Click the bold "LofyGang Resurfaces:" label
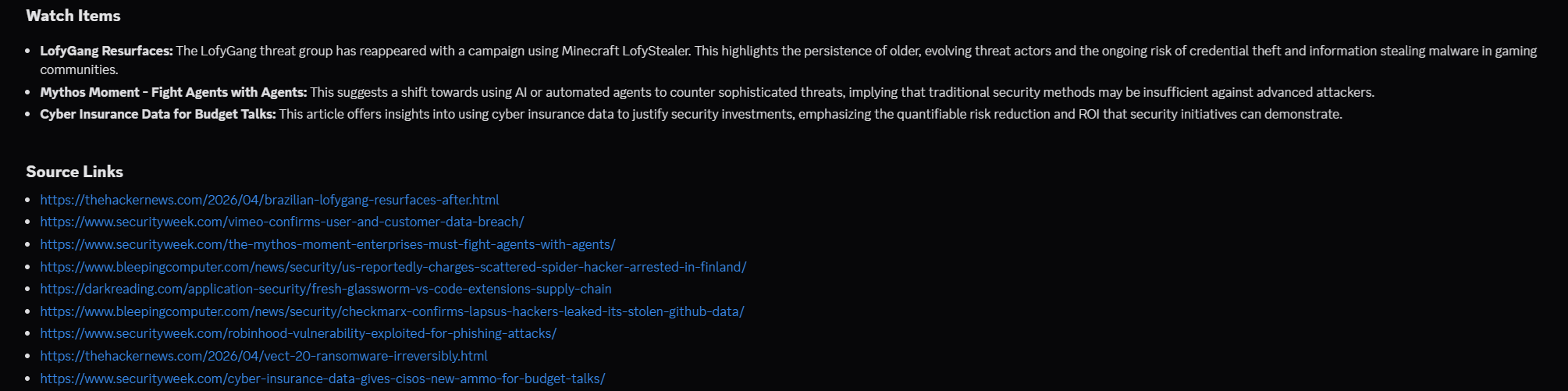 106,51
